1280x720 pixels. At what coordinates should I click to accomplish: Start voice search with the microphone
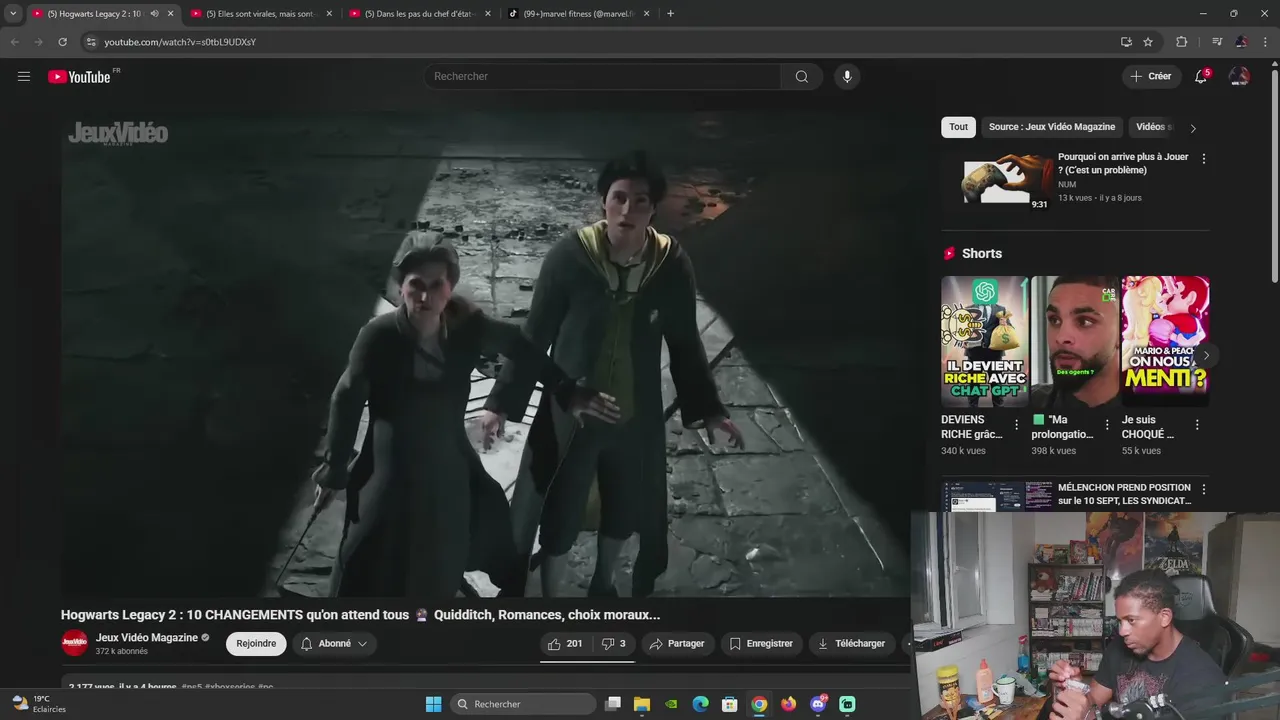pos(847,77)
